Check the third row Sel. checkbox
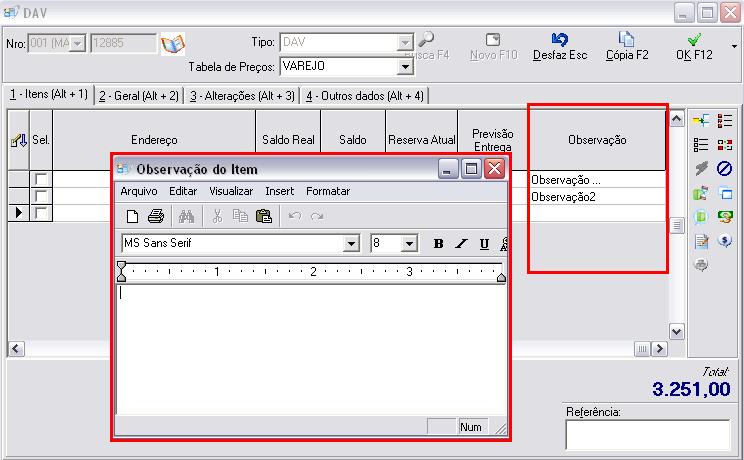Viewport: 744px width, 460px height. click(x=41, y=213)
